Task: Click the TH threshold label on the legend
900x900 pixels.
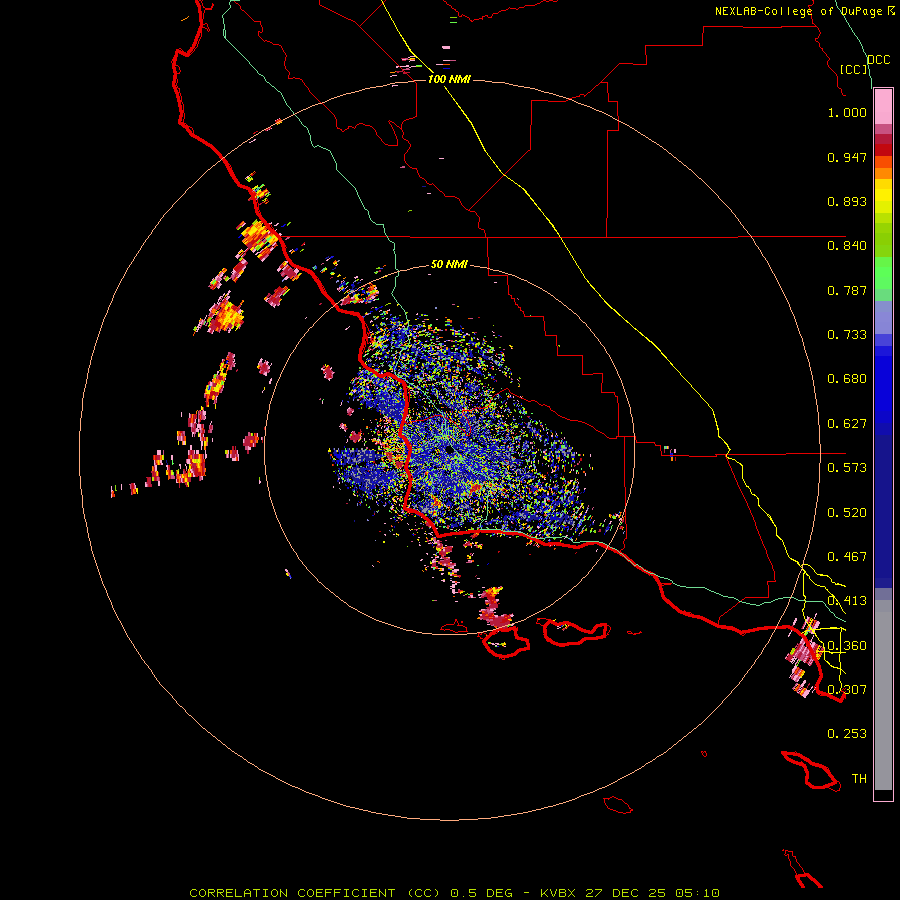Action: 859,779
